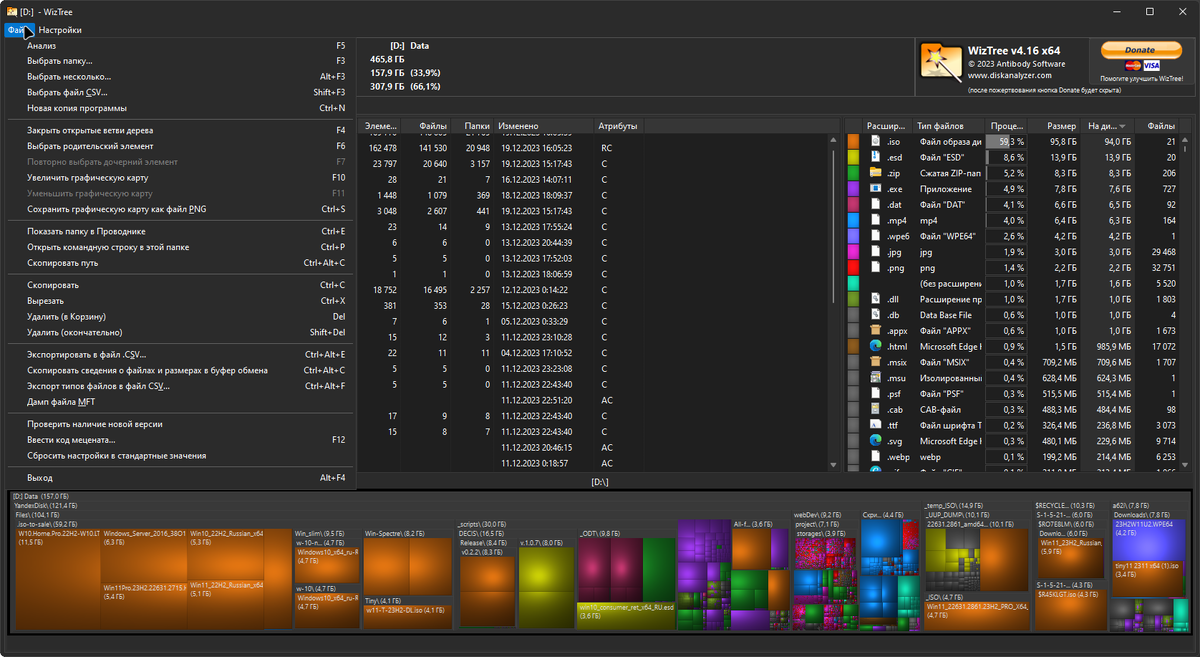Image resolution: width=1200 pixels, height=657 pixels.
Task: Choose 'Вырезать' from the File menu
Action: coord(181,301)
